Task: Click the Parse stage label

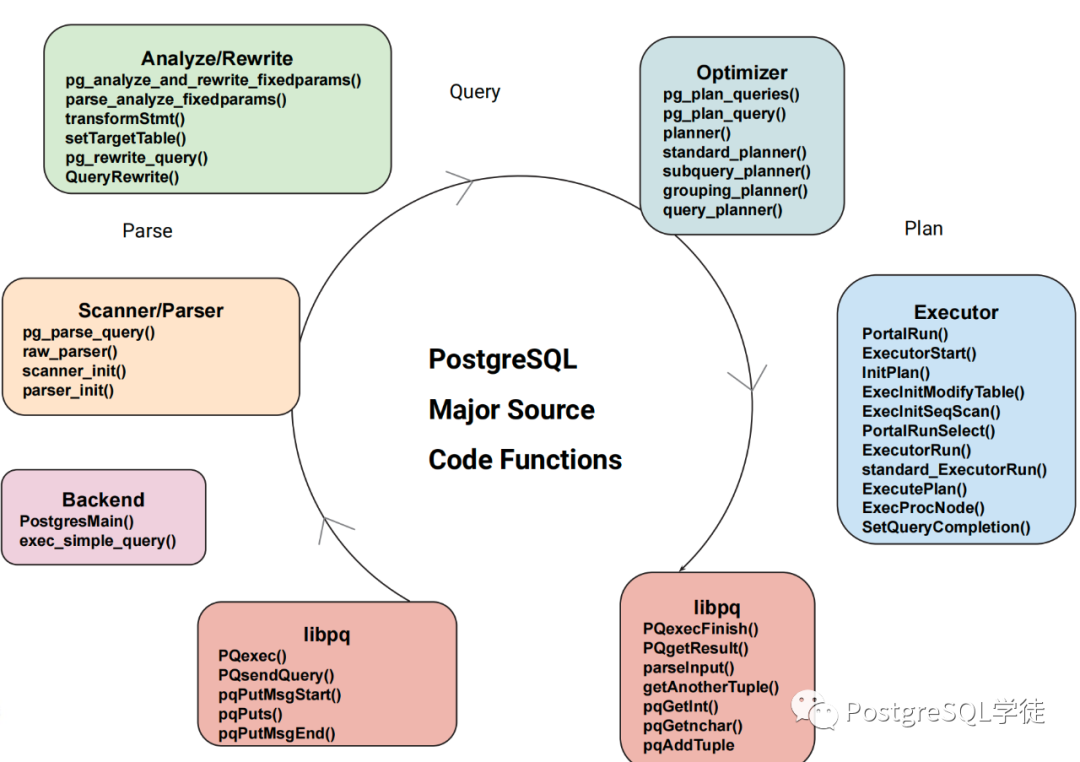Action: pyautogui.click(x=147, y=231)
